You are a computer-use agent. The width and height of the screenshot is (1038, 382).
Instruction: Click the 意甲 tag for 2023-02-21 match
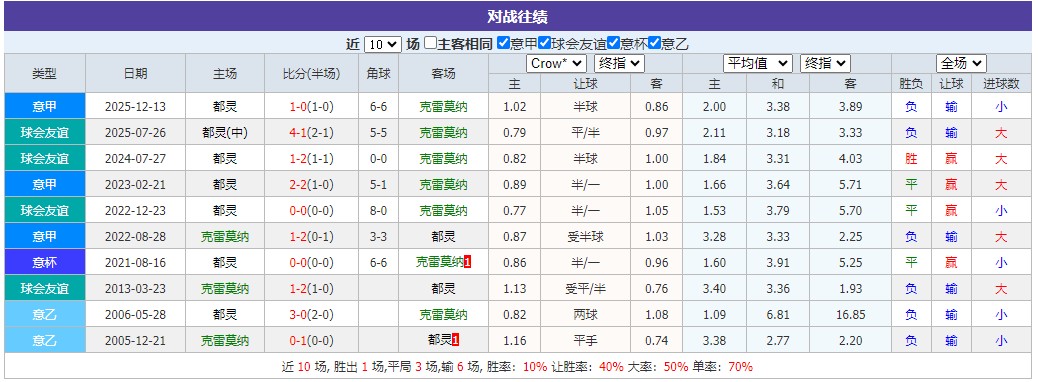[x=45, y=185]
